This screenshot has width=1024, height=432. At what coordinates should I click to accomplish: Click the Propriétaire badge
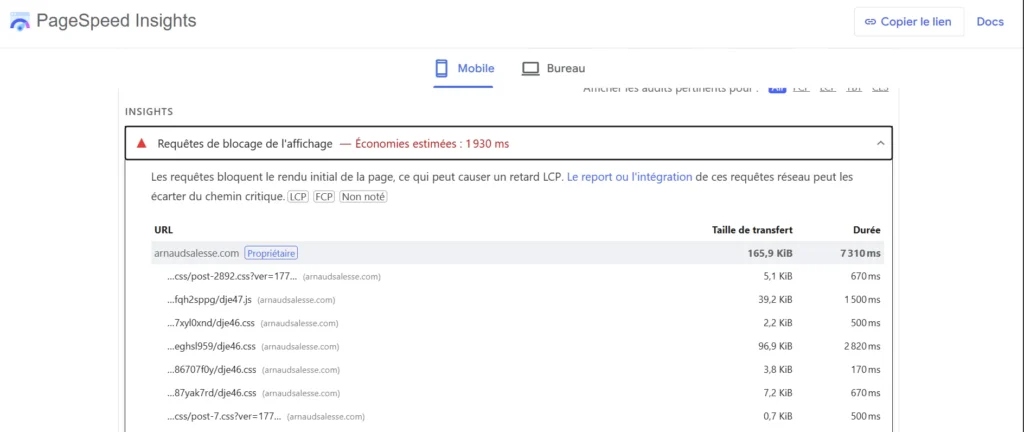[272, 253]
